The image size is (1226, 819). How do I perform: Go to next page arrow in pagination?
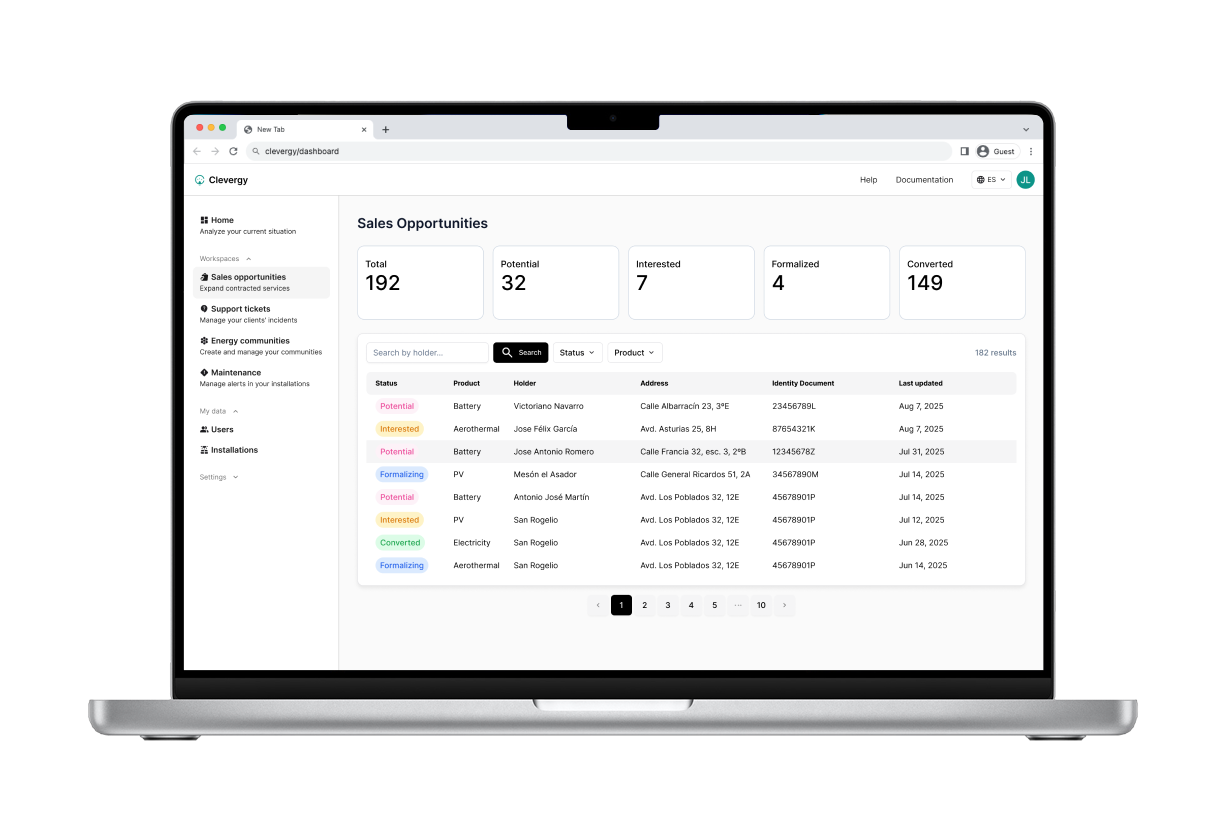pyautogui.click(x=785, y=605)
